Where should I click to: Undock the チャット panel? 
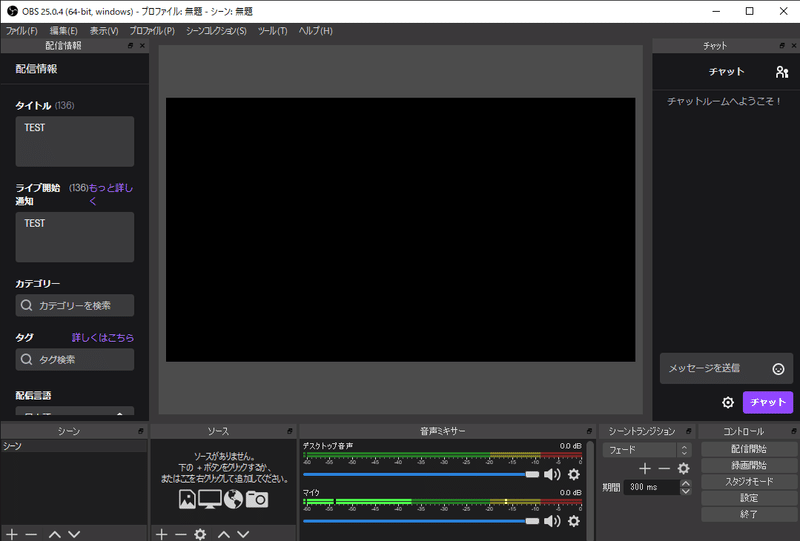782,45
